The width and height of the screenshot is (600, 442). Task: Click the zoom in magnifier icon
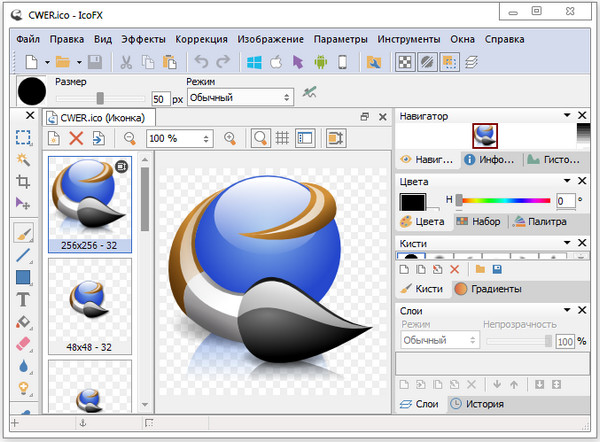[231, 139]
